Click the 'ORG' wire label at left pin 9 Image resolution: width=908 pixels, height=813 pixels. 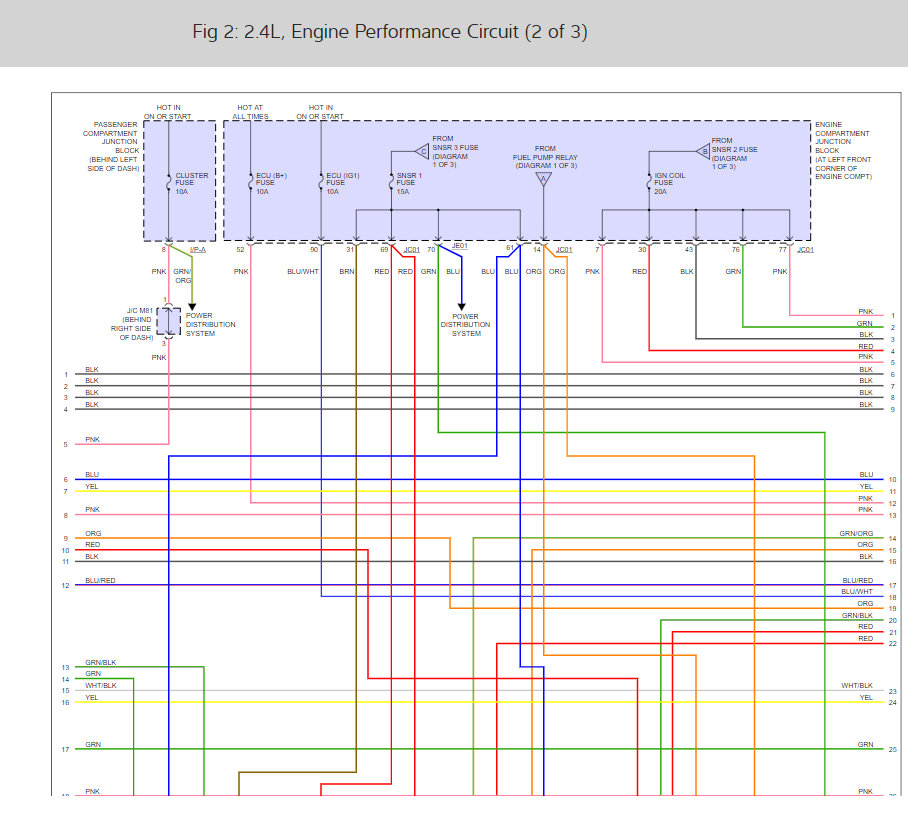click(x=93, y=533)
